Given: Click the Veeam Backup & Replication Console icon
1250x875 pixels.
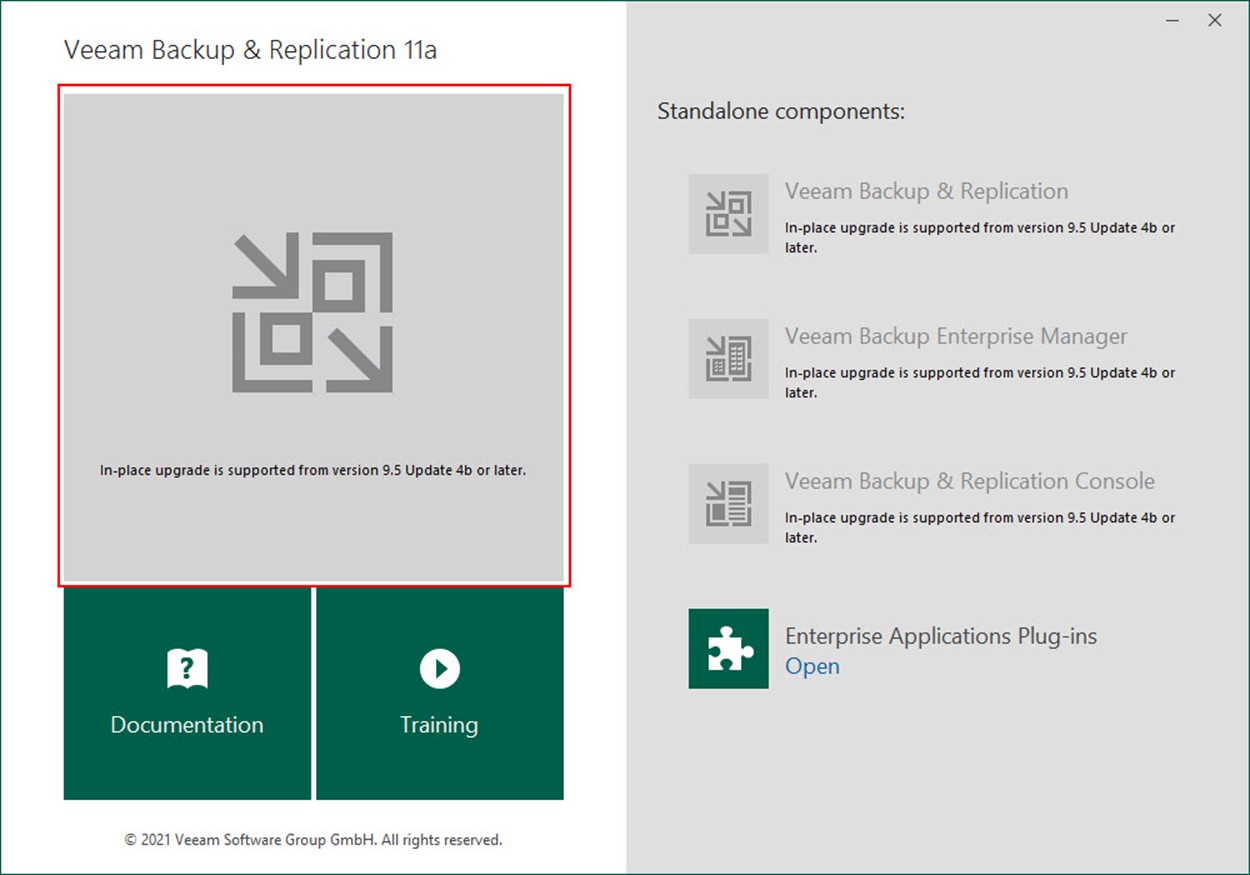Looking at the screenshot, I should tap(728, 504).
